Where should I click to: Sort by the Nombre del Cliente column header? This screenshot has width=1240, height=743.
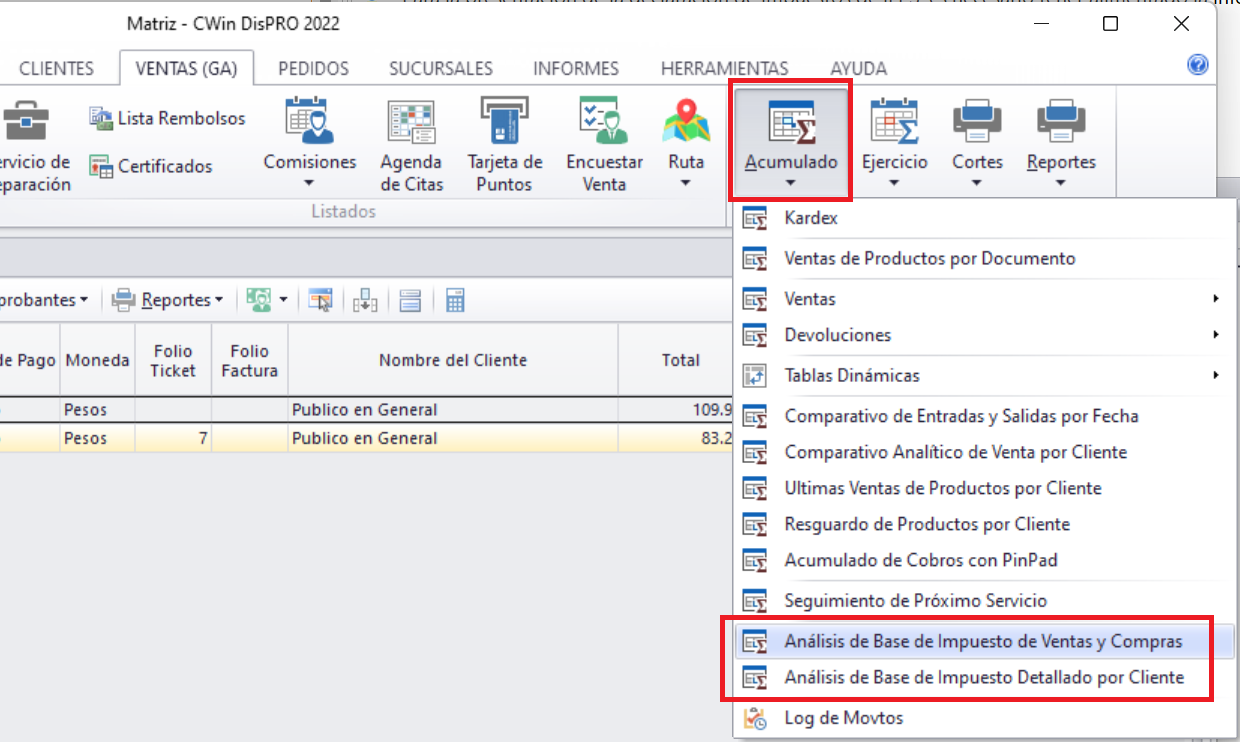[x=452, y=360]
